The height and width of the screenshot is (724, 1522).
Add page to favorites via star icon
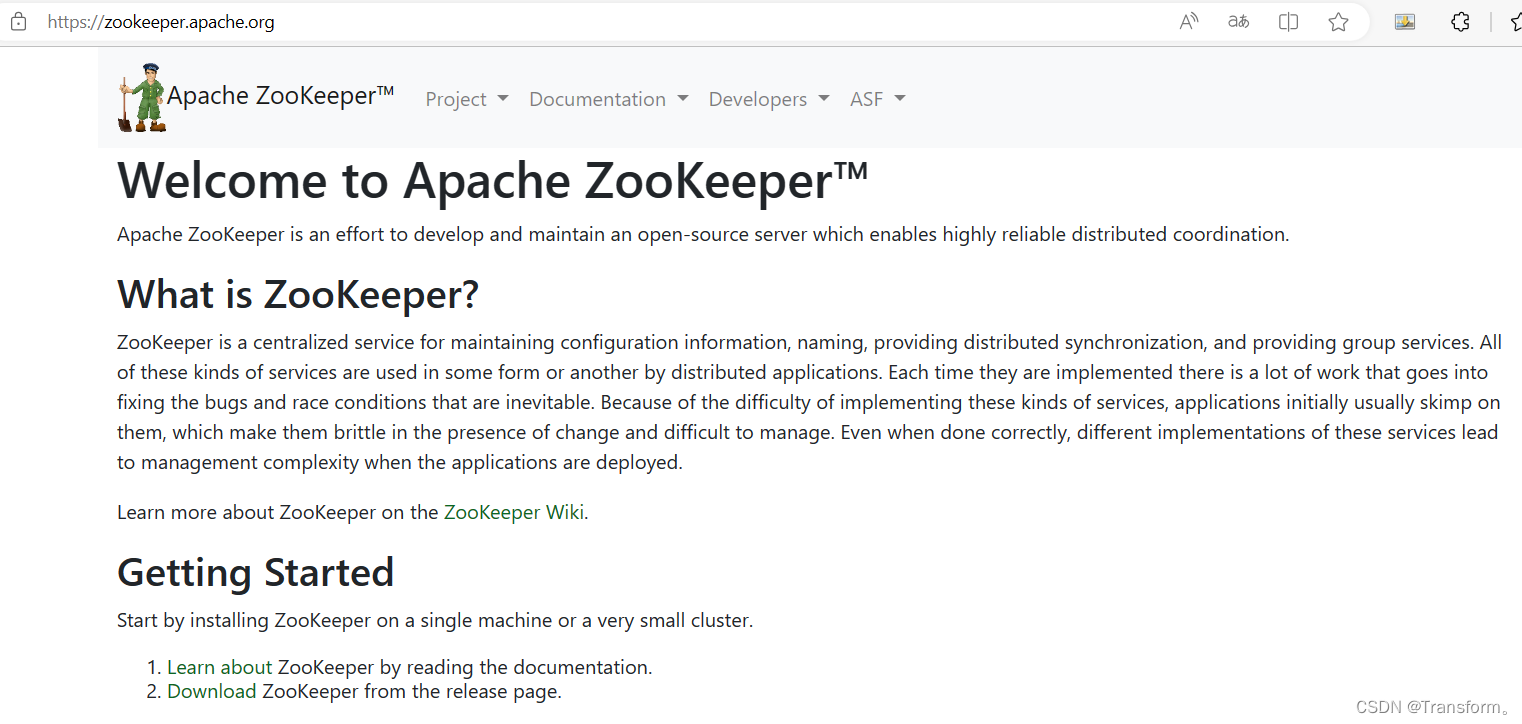(1339, 21)
